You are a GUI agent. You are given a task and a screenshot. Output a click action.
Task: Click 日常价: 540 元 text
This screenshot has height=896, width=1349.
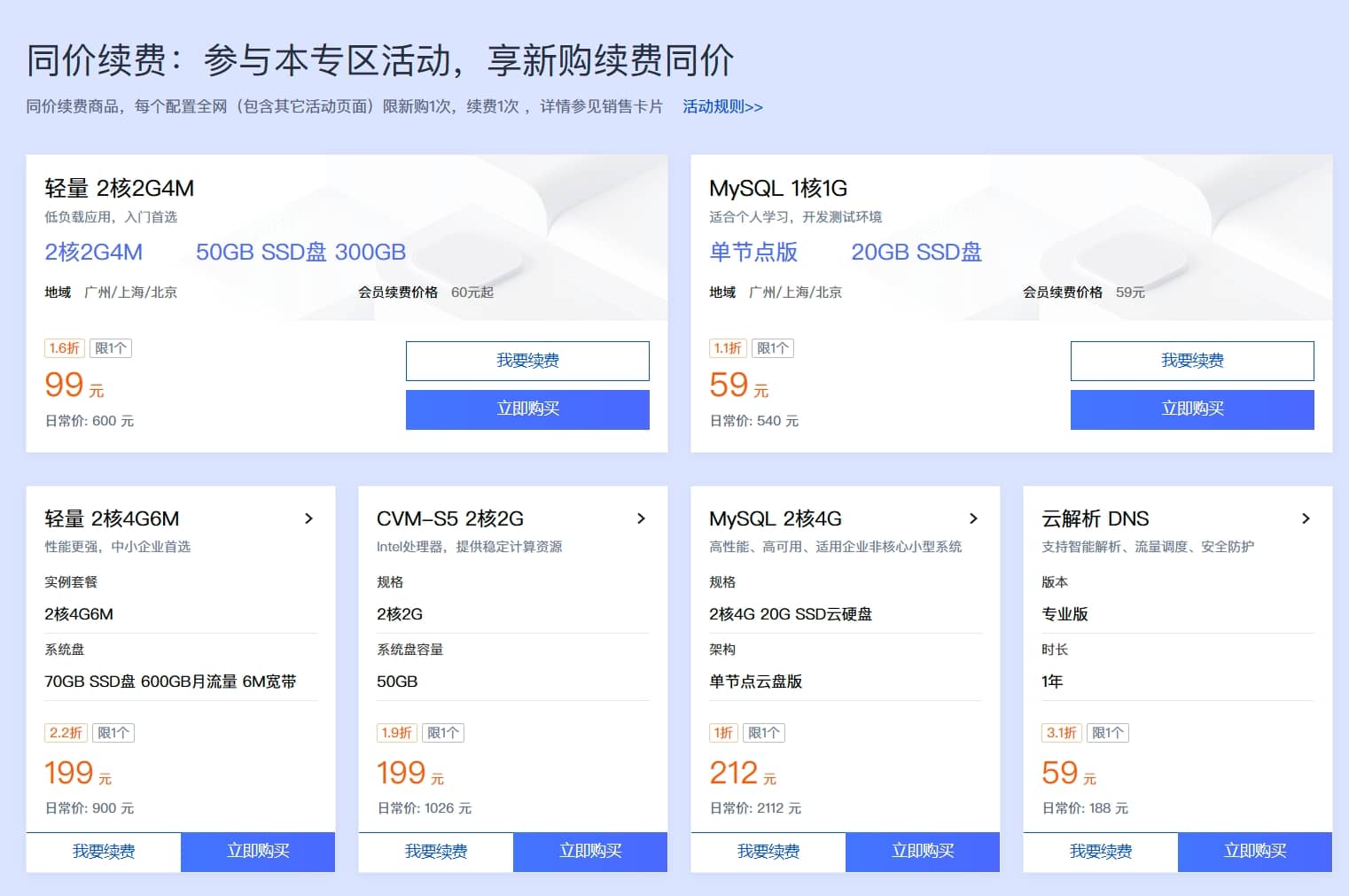tap(754, 421)
